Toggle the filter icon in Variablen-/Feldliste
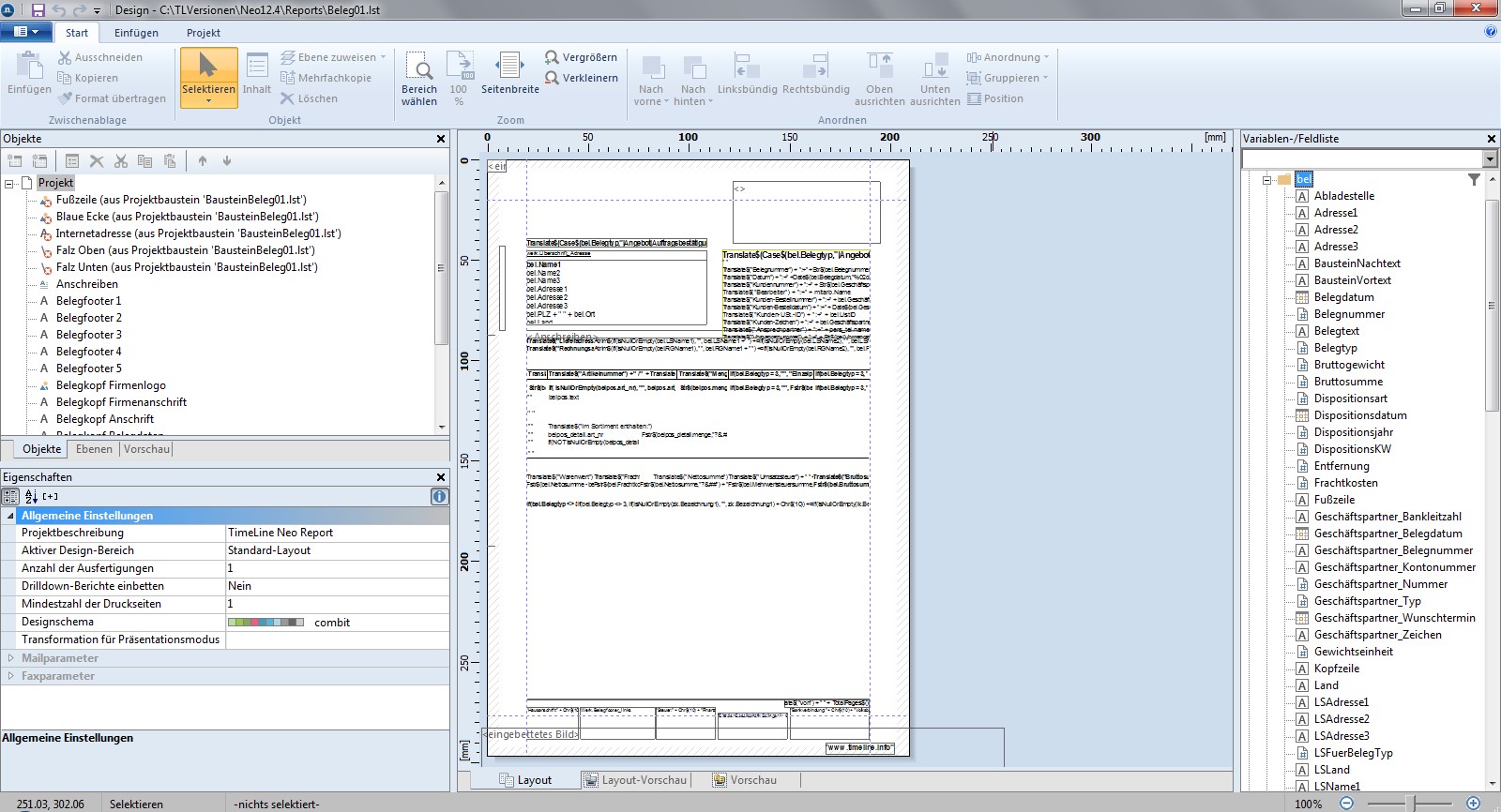Screen dimensions: 1501x812 pos(1474,179)
